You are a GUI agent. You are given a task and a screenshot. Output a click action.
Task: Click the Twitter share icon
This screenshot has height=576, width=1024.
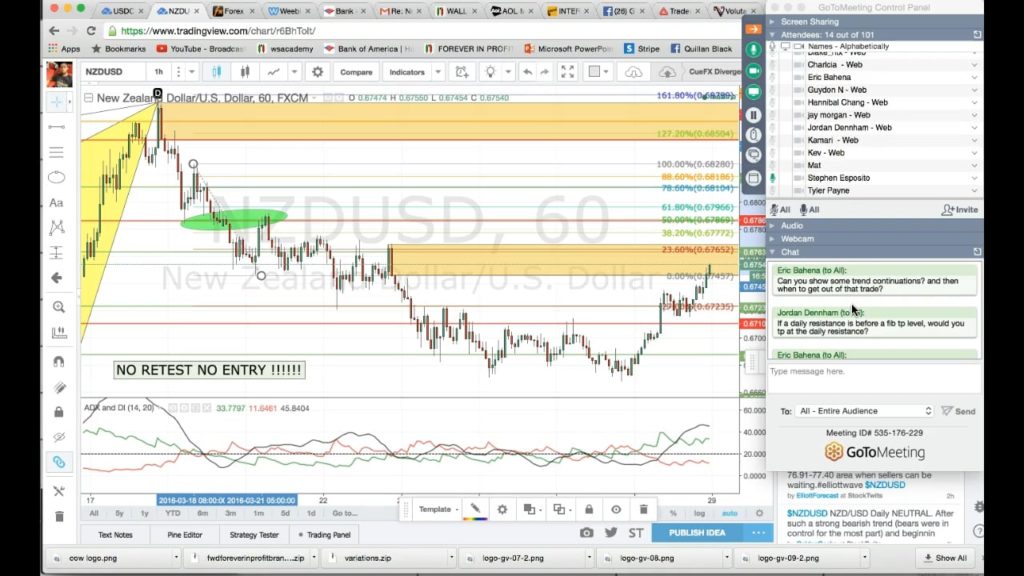[x=611, y=532]
